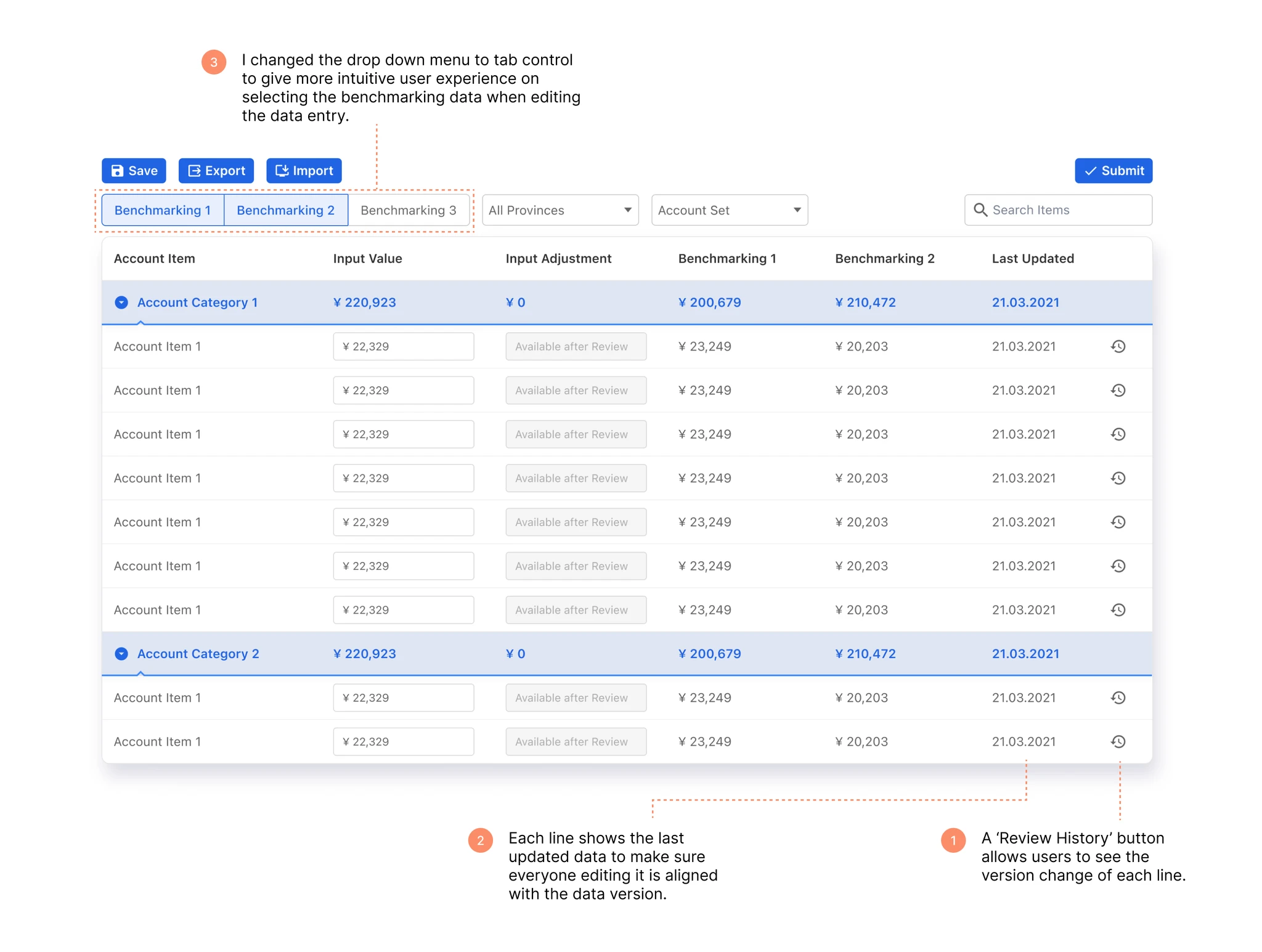Click ¥ 20,203 in the first Category 2 item row

coord(861,698)
